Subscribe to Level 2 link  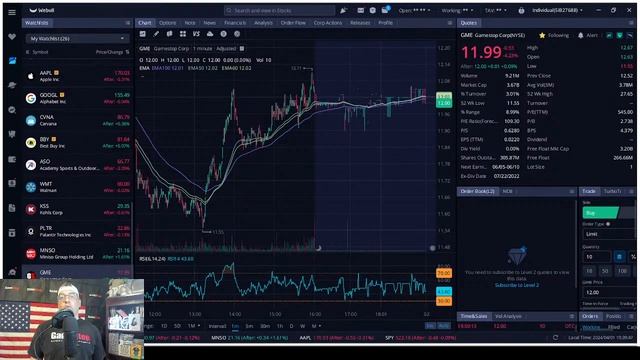[517, 285]
